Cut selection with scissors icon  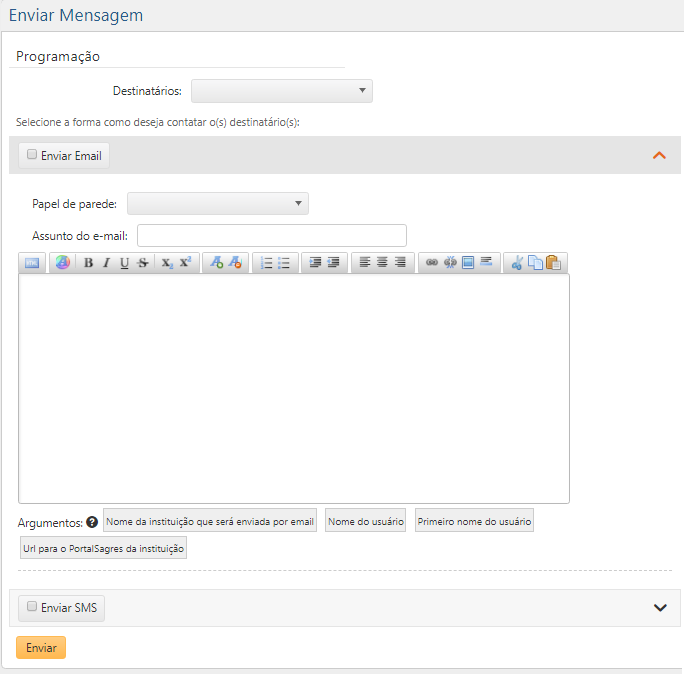tap(517, 263)
